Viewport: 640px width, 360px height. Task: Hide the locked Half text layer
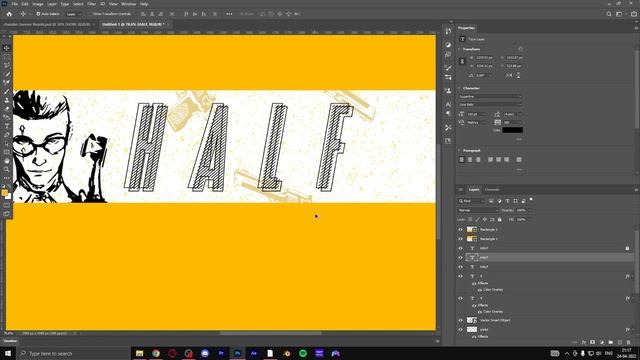click(460, 248)
